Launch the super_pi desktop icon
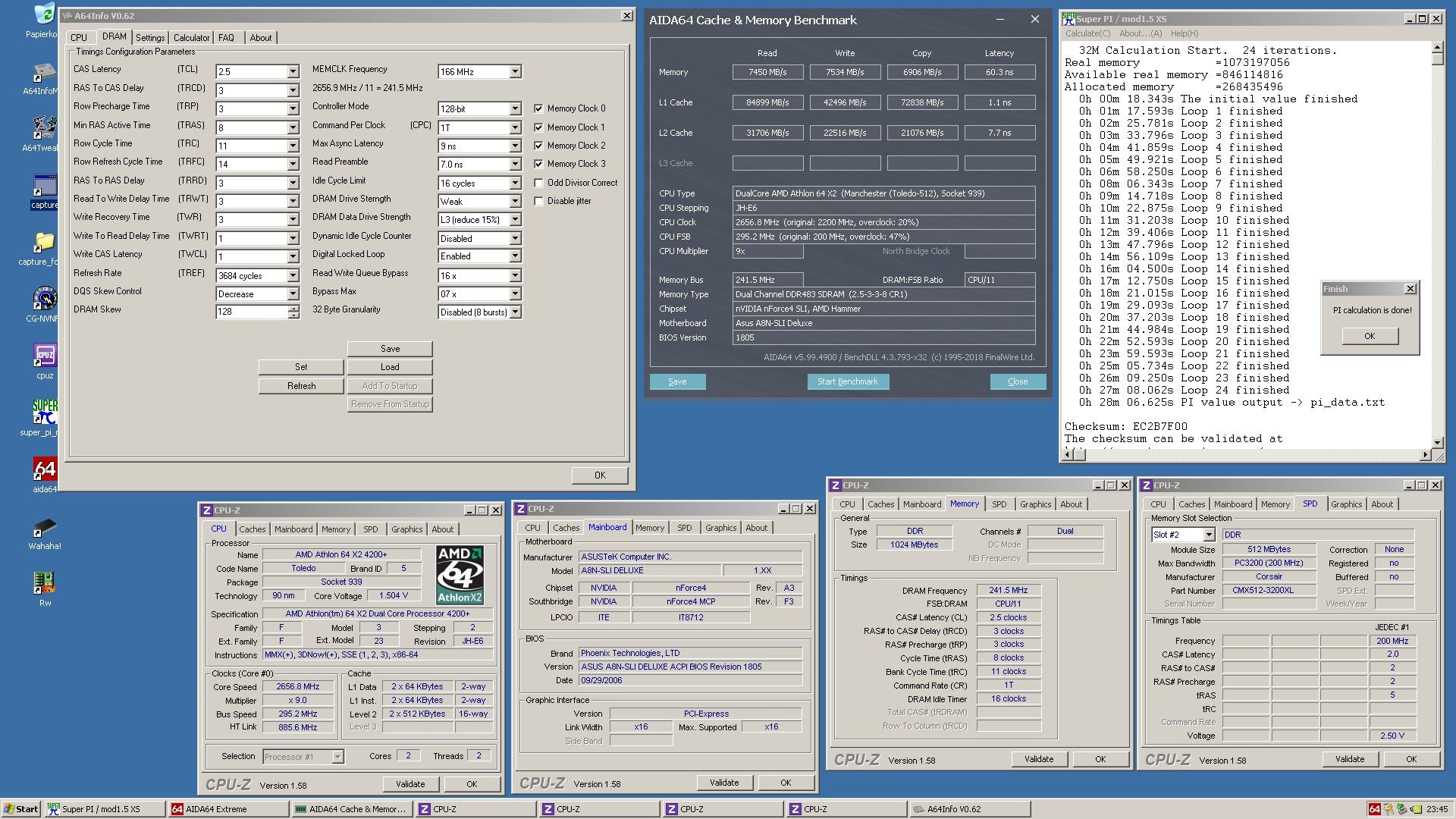 pyautogui.click(x=44, y=412)
